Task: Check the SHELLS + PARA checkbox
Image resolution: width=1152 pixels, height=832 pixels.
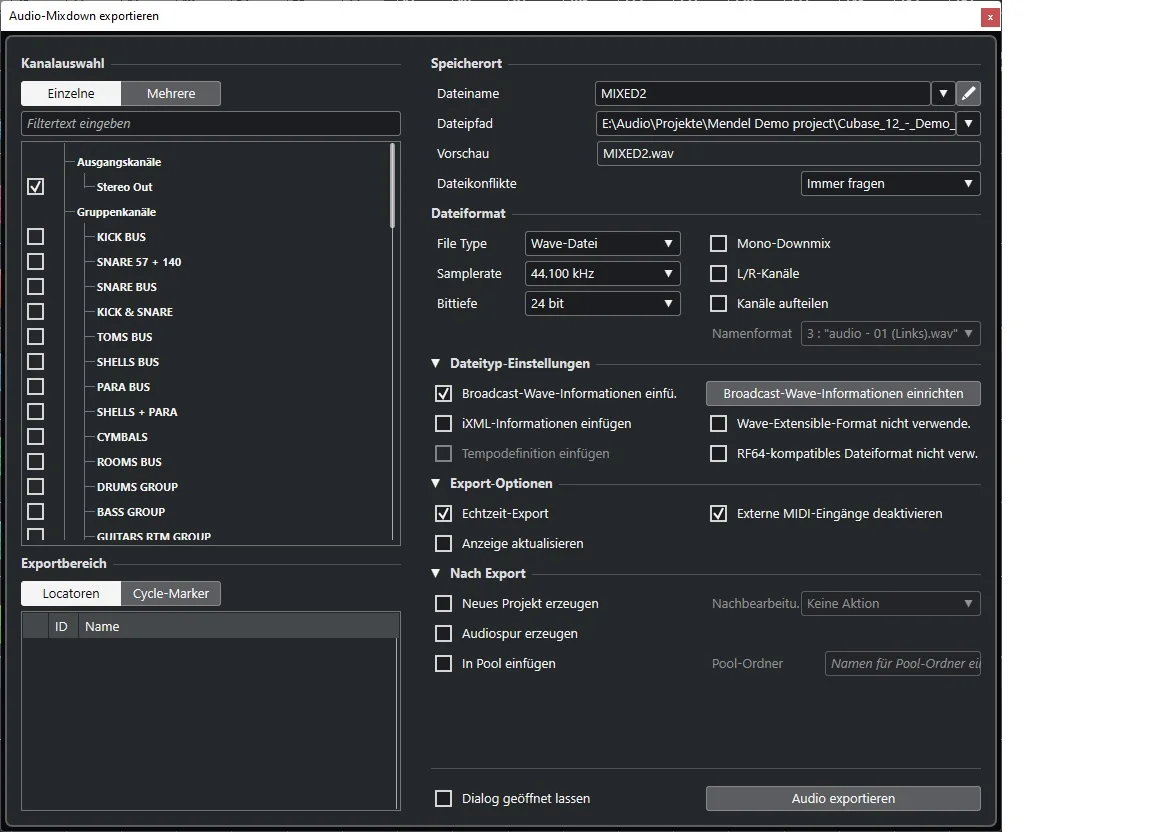Action: click(35, 412)
